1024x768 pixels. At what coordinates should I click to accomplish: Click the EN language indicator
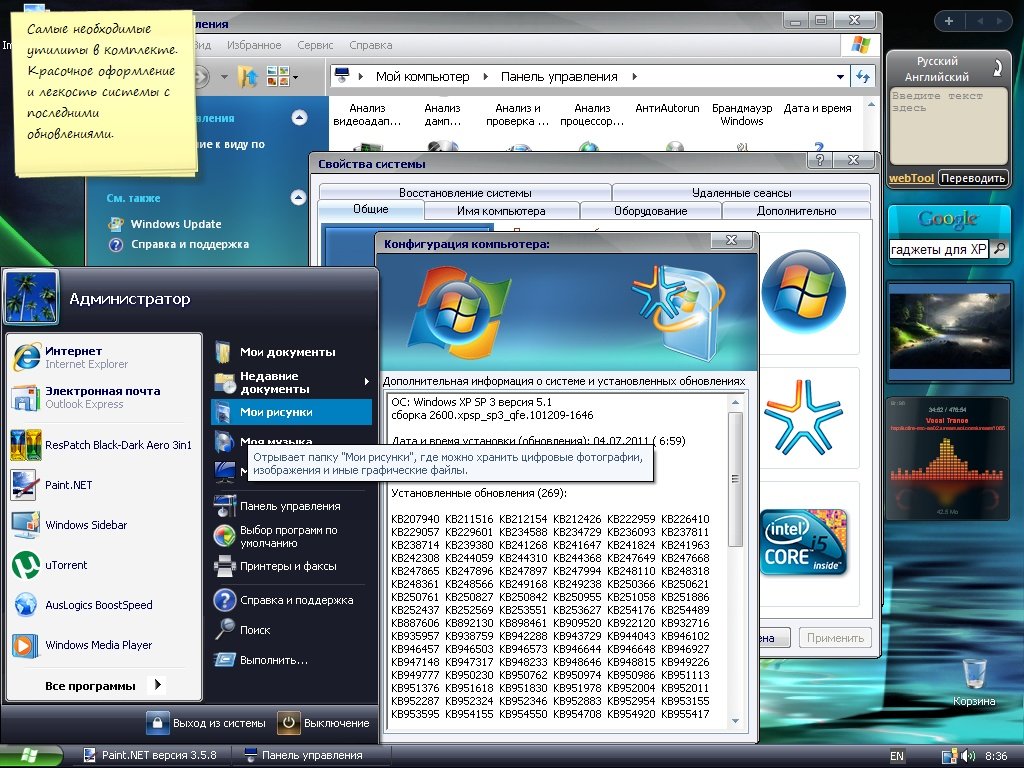897,756
